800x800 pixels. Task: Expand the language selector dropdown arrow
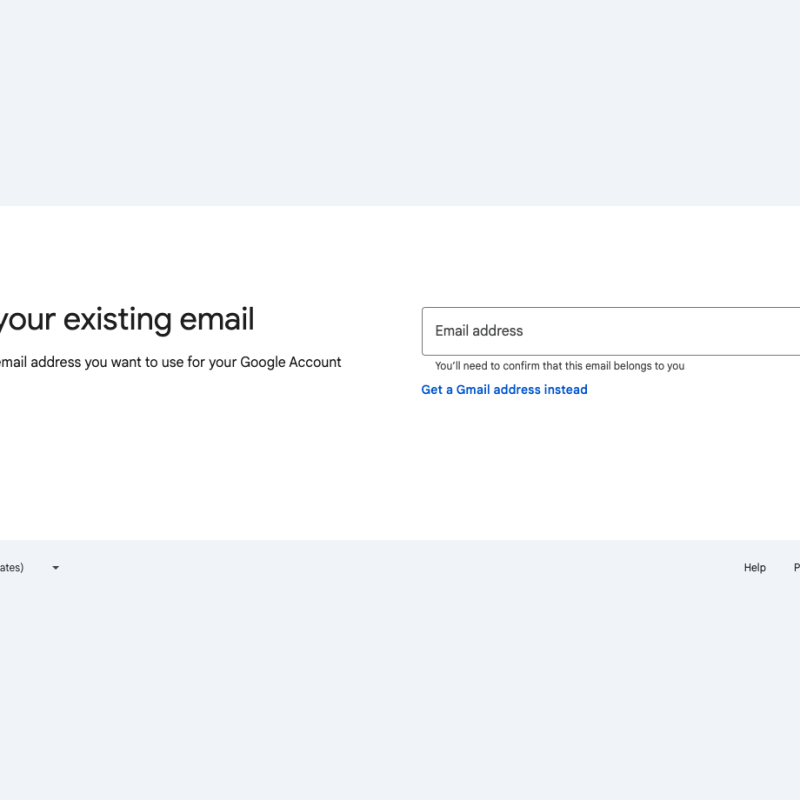[x=56, y=568]
